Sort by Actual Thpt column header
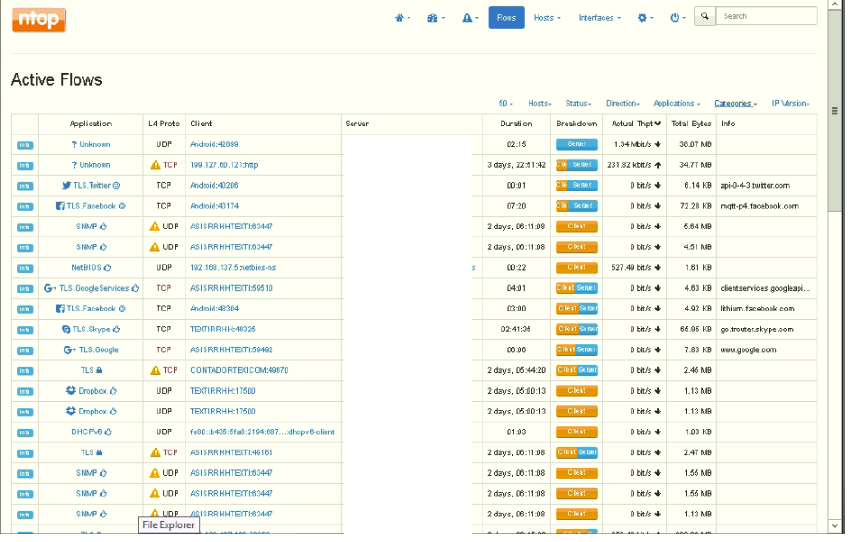This screenshot has height=542, width=849. [x=636, y=124]
